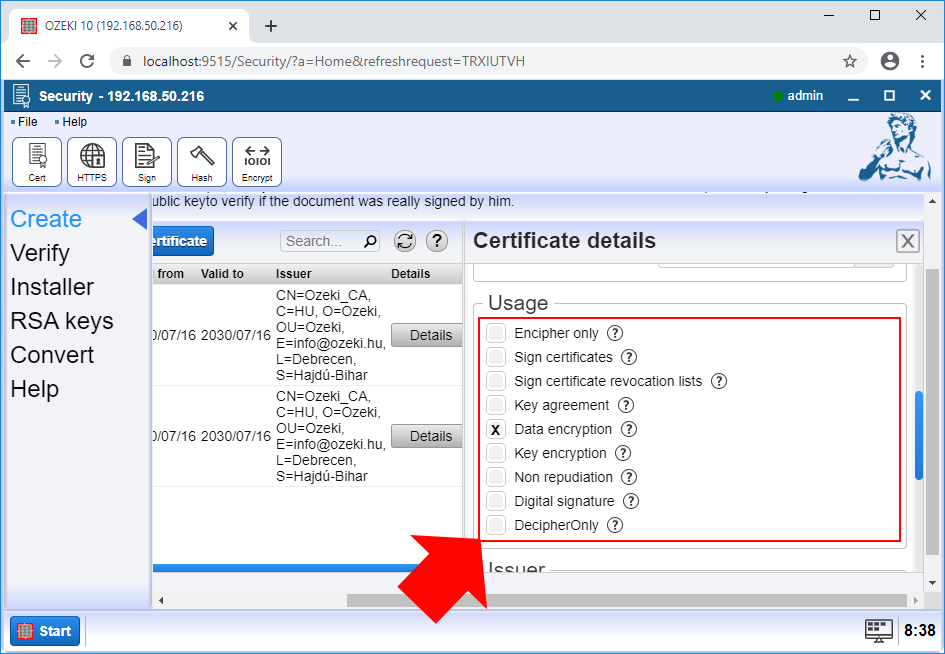Click the magnifier icon in the search box
The width and height of the screenshot is (945, 654).
click(370, 241)
